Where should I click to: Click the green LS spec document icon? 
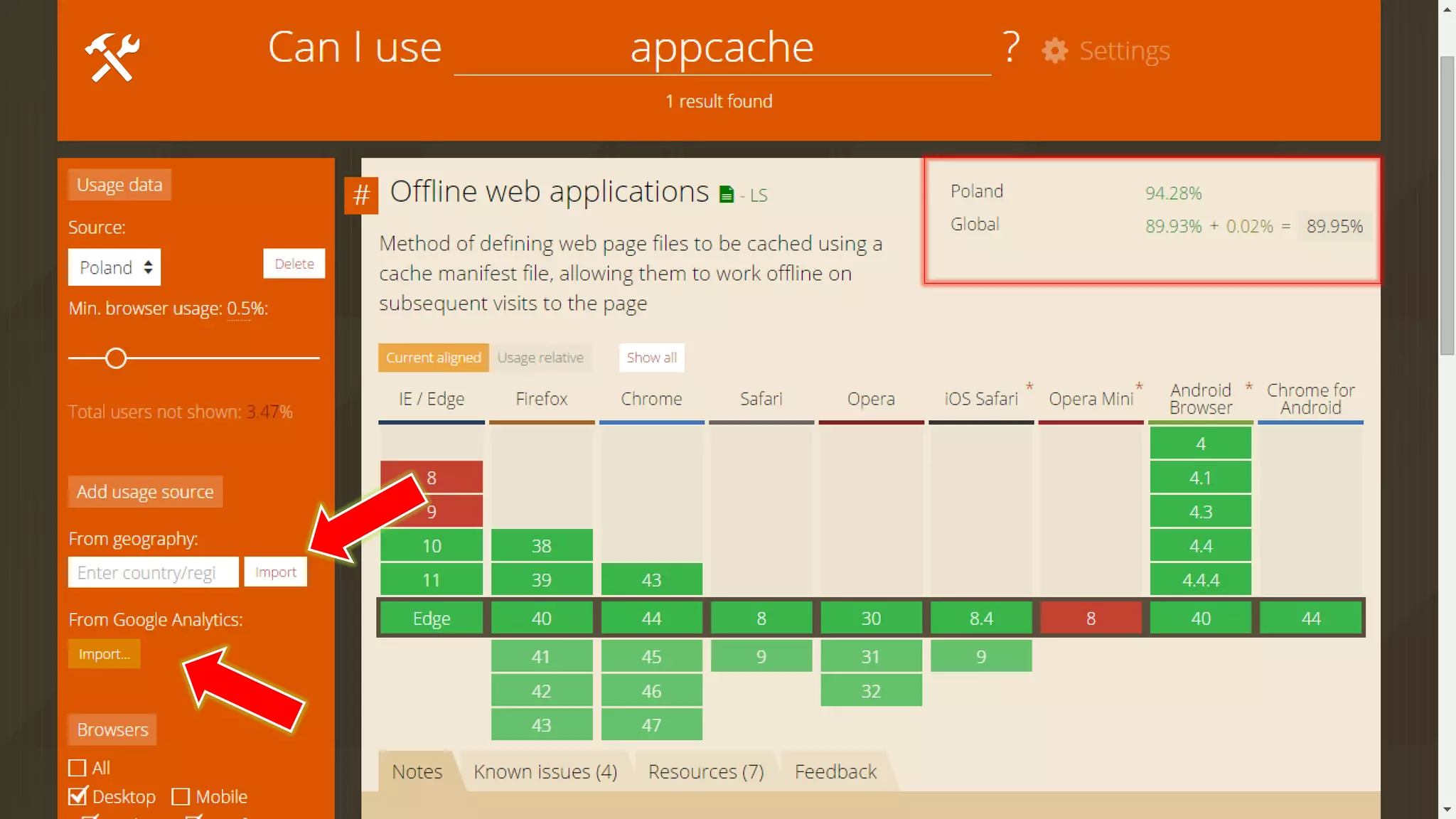point(726,195)
